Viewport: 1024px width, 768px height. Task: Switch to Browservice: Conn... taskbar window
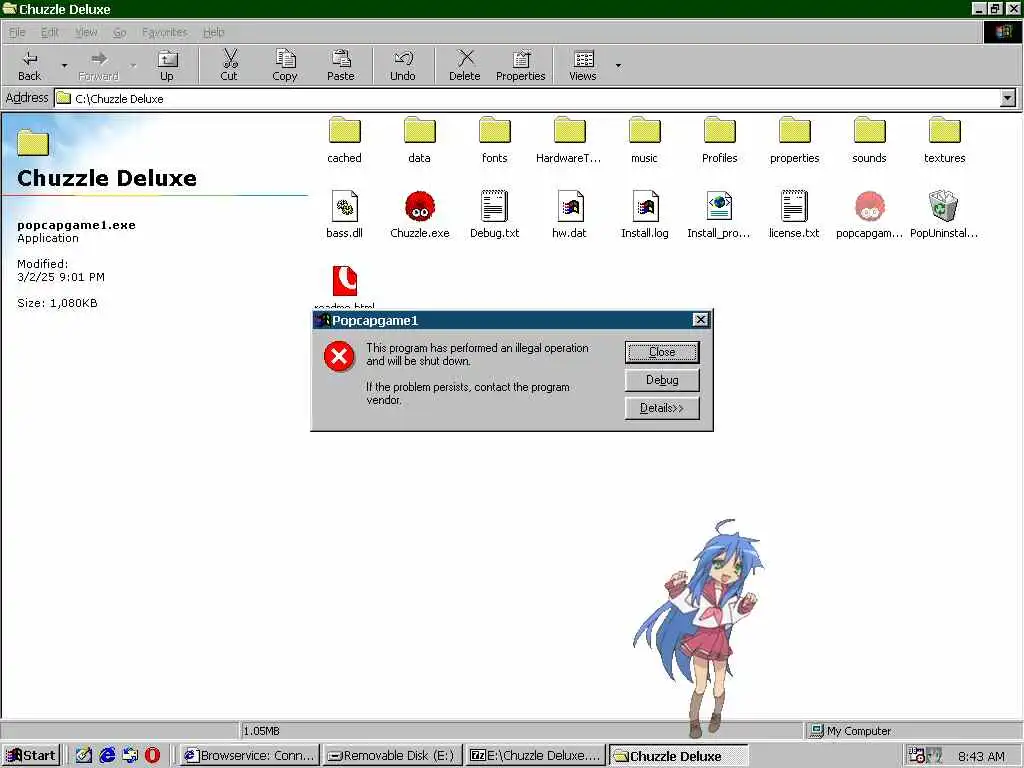[249, 756]
